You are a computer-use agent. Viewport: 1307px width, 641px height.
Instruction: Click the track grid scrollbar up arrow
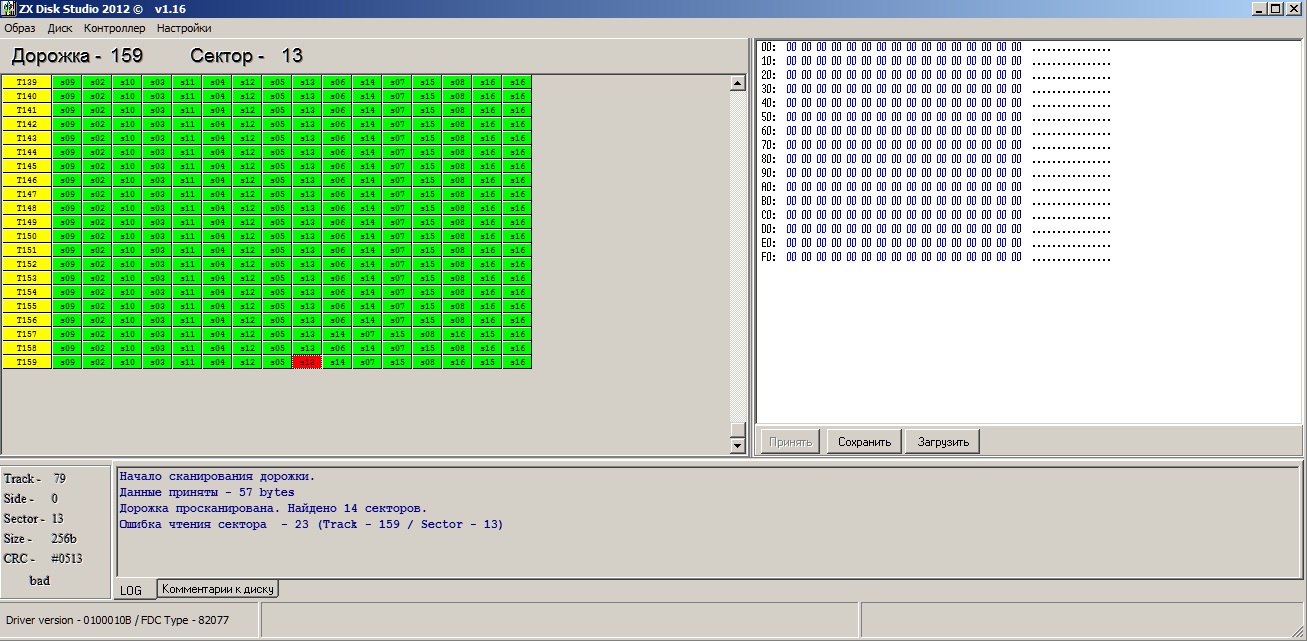click(x=738, y=83)
